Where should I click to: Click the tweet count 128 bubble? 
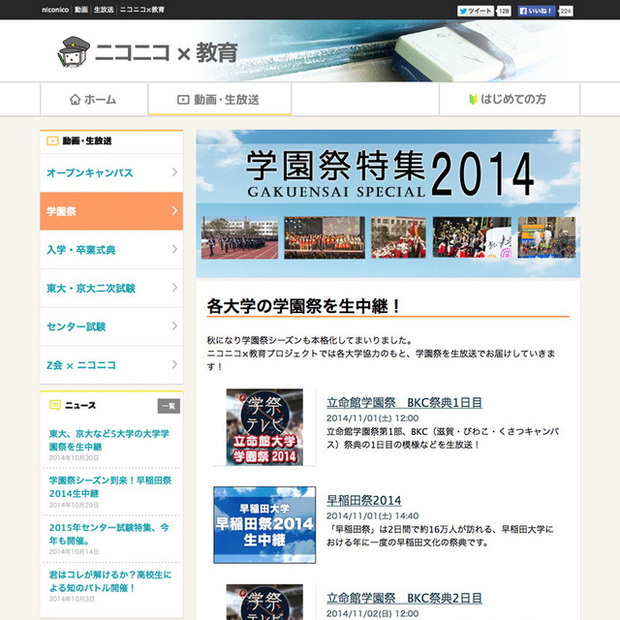[504, 11]
